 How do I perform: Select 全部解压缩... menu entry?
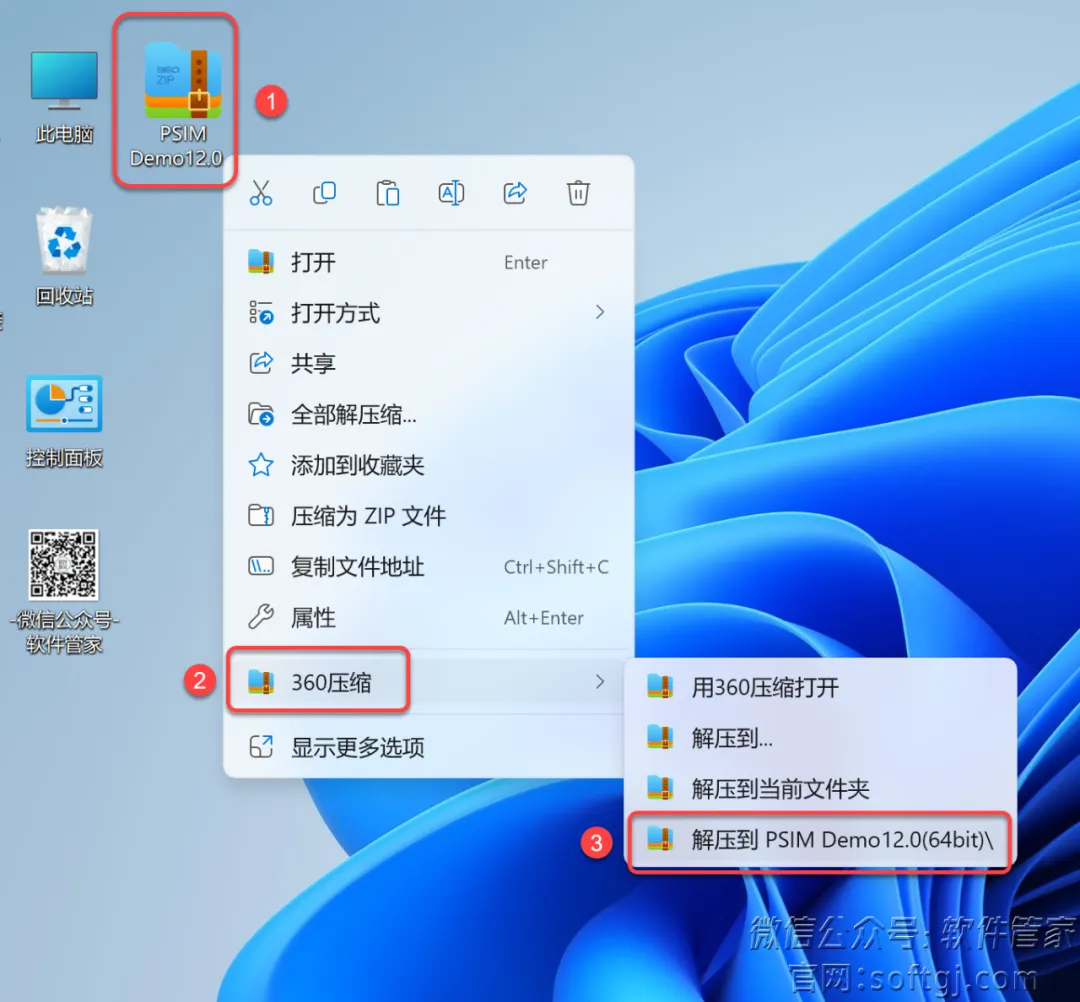(x=428, y=415)
